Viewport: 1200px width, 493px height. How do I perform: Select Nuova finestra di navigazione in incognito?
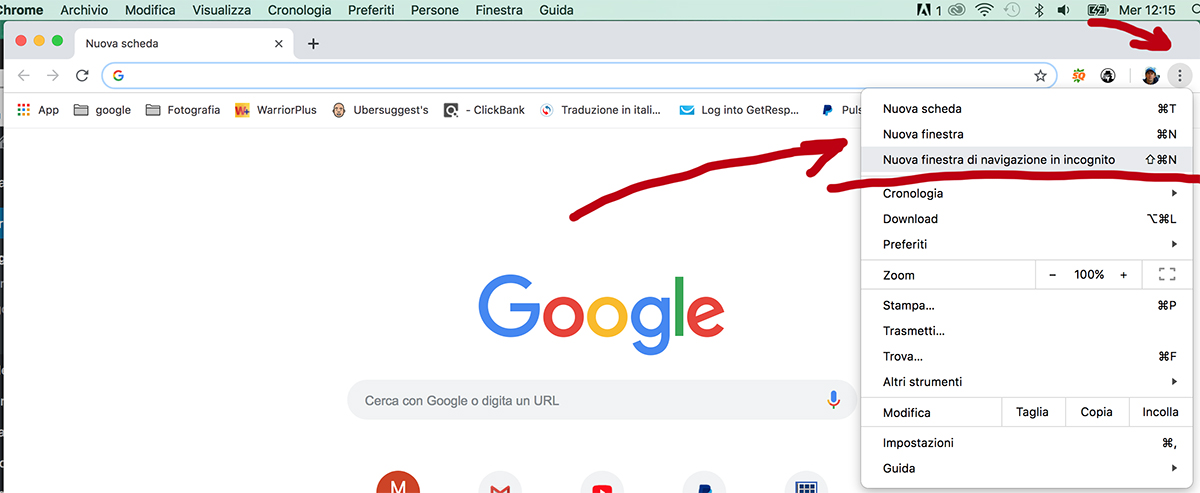[999, 160]
